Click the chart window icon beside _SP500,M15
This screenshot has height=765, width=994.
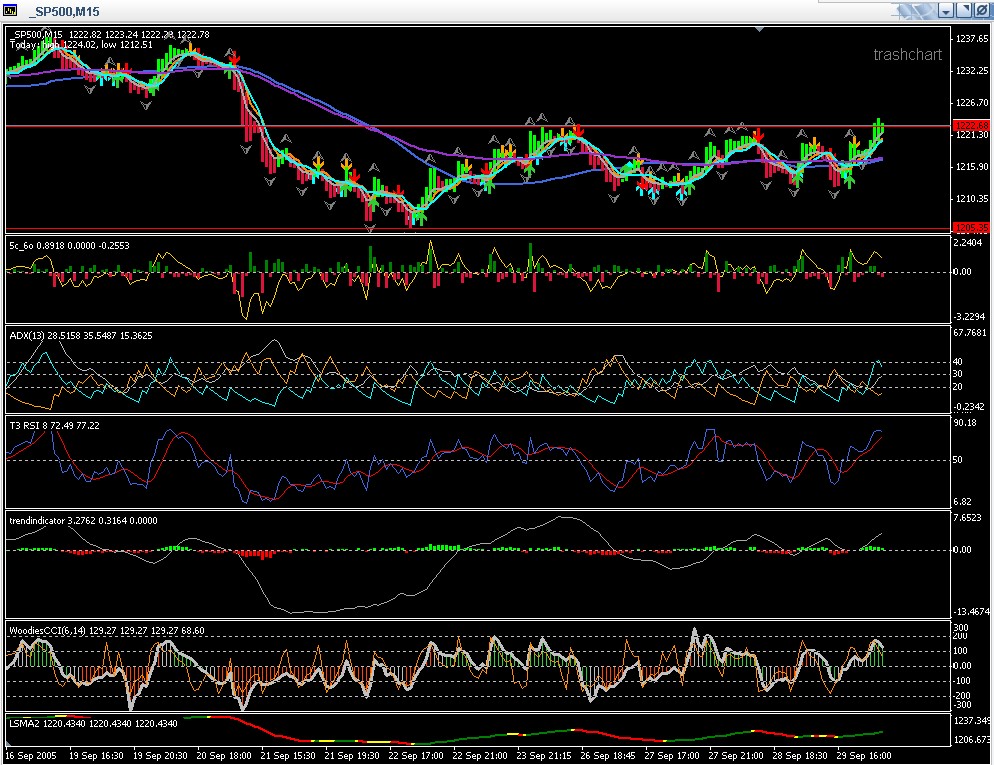[x=10, y=10]
